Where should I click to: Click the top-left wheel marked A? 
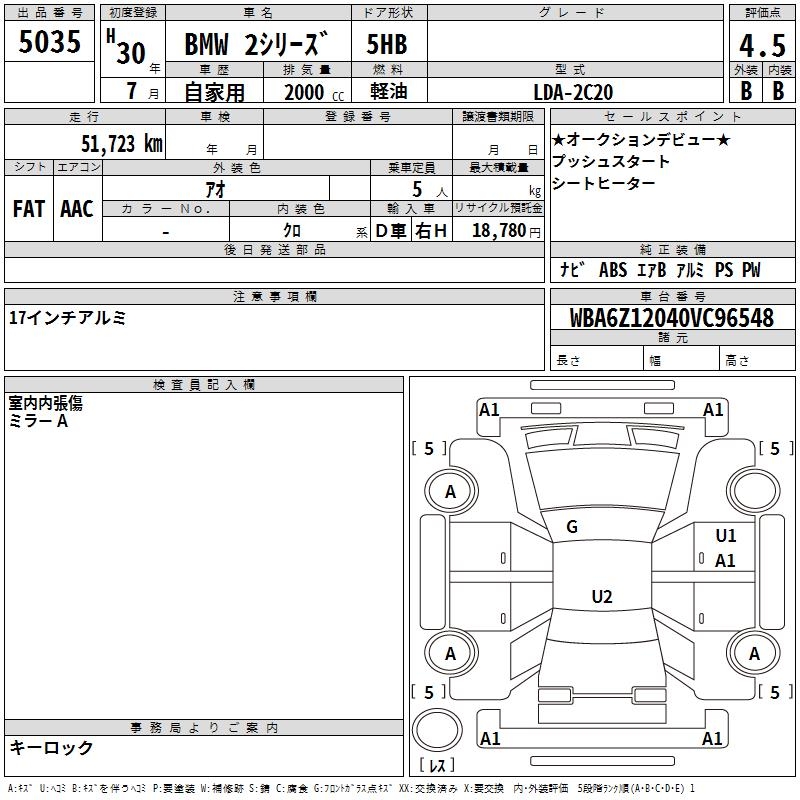coord(451,492)
